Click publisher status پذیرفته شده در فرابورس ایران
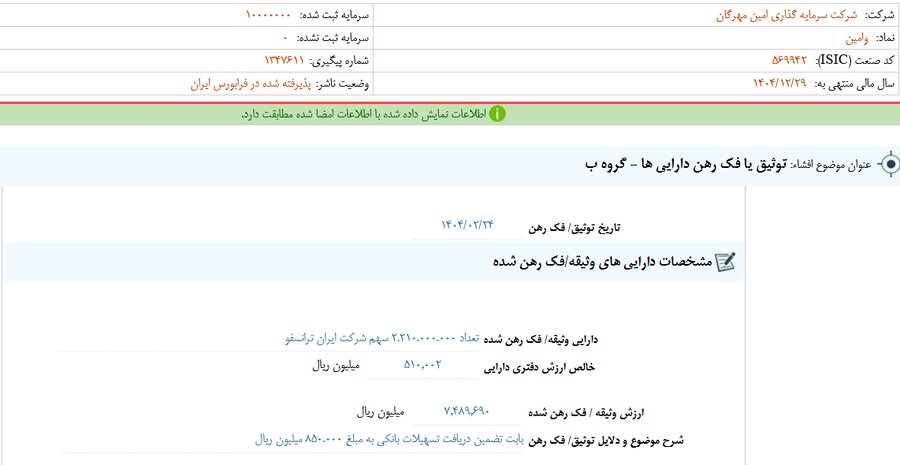The width and height of the screenshot is (900, 465). [x=250, y=84]
